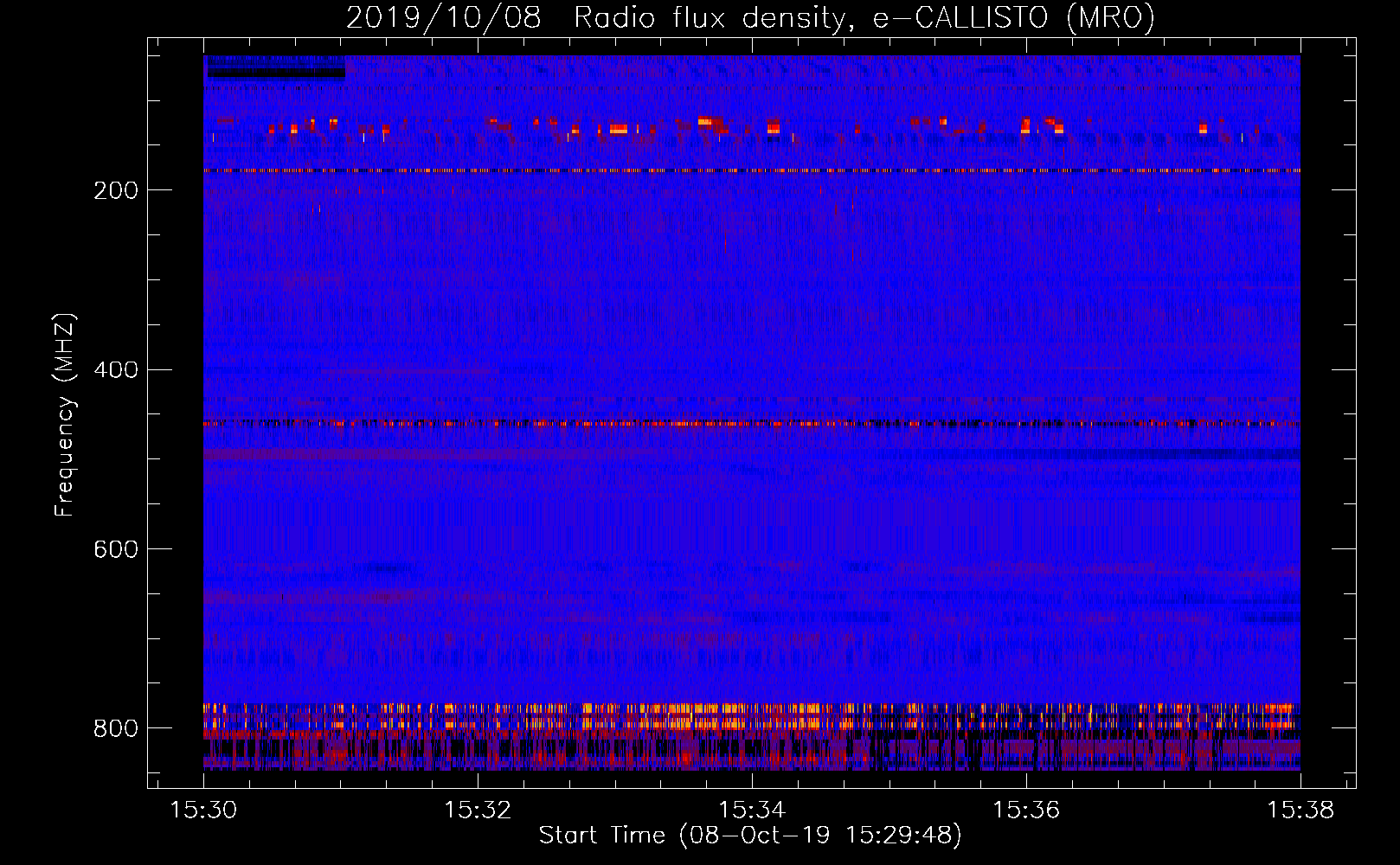Click the '15:34' time tick label

point(752,810)
